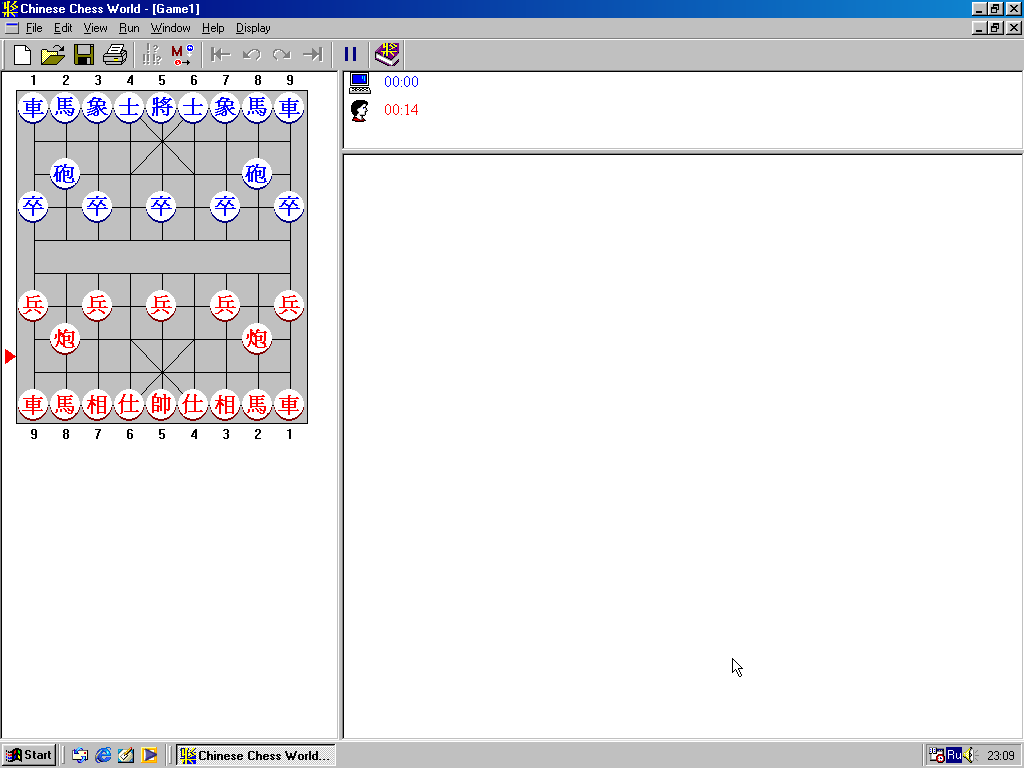Click the Chinese Chess World taskbar button
The width and height of the screenshot is (1024, 768).
256,755
